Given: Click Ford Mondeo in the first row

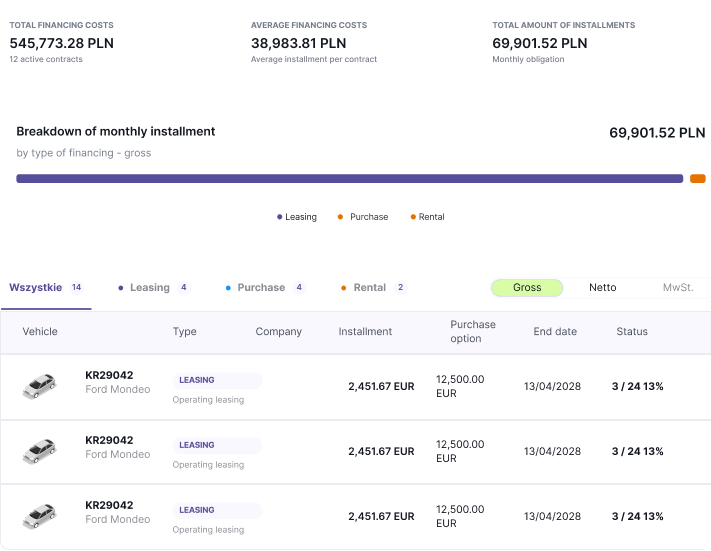Looking at the screenshot, I should click(117, 390).
